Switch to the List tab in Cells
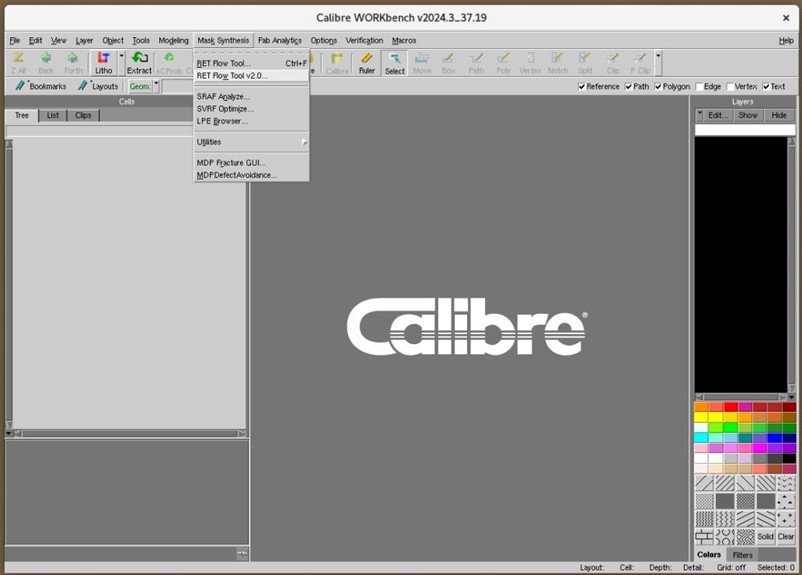Image resolution: width=802 pixels, height=575 pixels. 53,115
